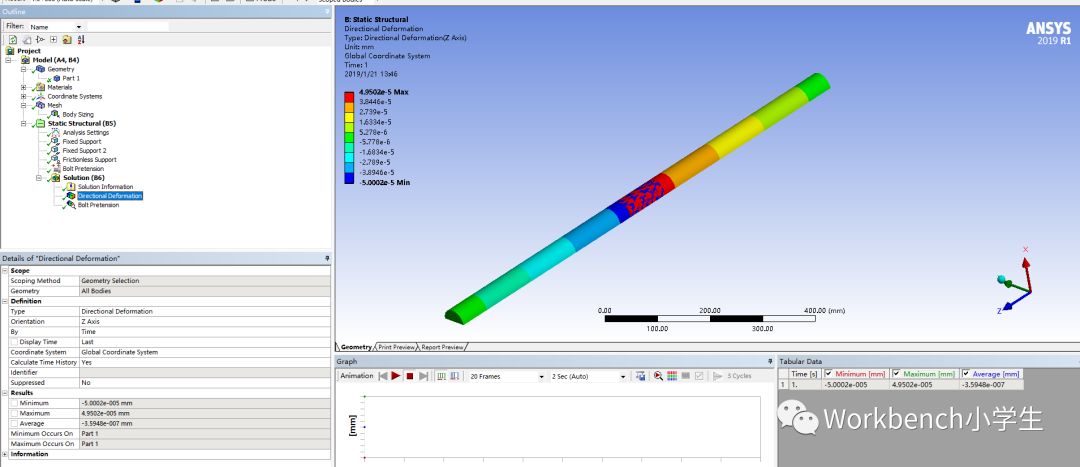
Task: Expand the Information section in Details
Action: coord(5,454)
